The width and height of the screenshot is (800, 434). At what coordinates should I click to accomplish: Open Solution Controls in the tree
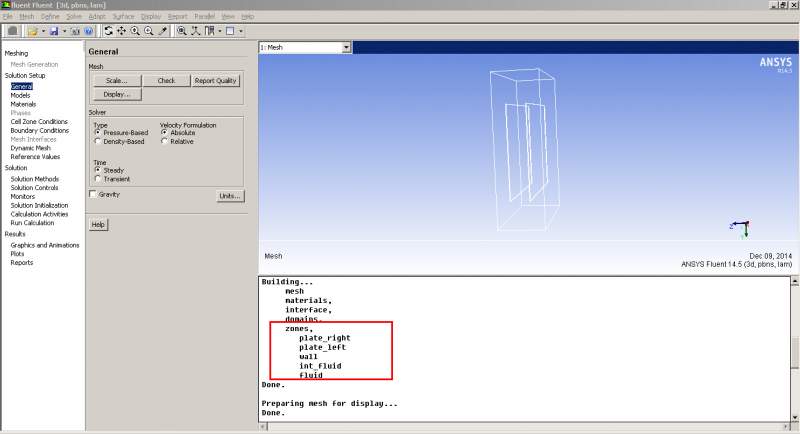34,188
